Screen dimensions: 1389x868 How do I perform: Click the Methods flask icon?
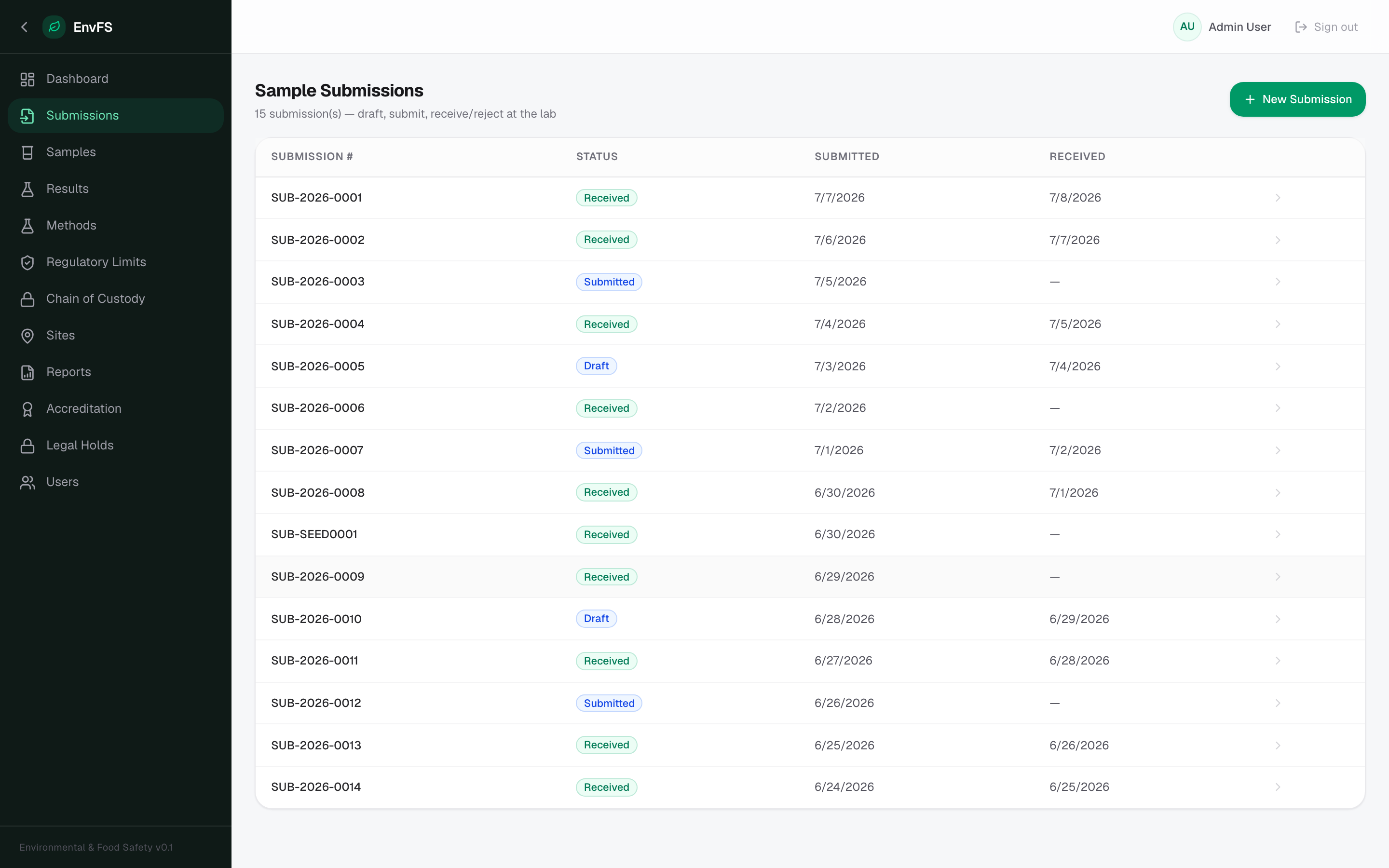[x=27, y=226]
